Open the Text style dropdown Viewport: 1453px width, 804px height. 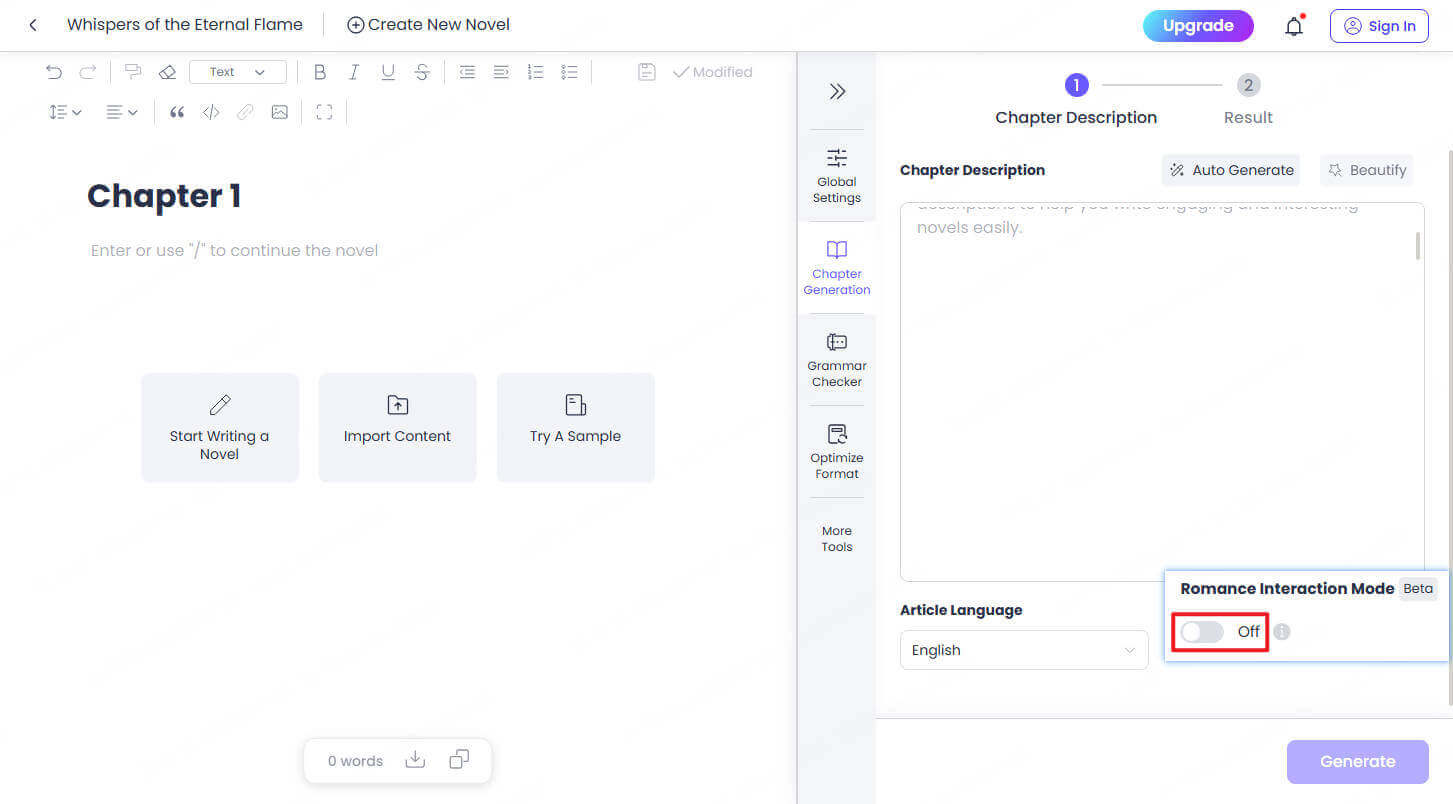pos(237,71)
